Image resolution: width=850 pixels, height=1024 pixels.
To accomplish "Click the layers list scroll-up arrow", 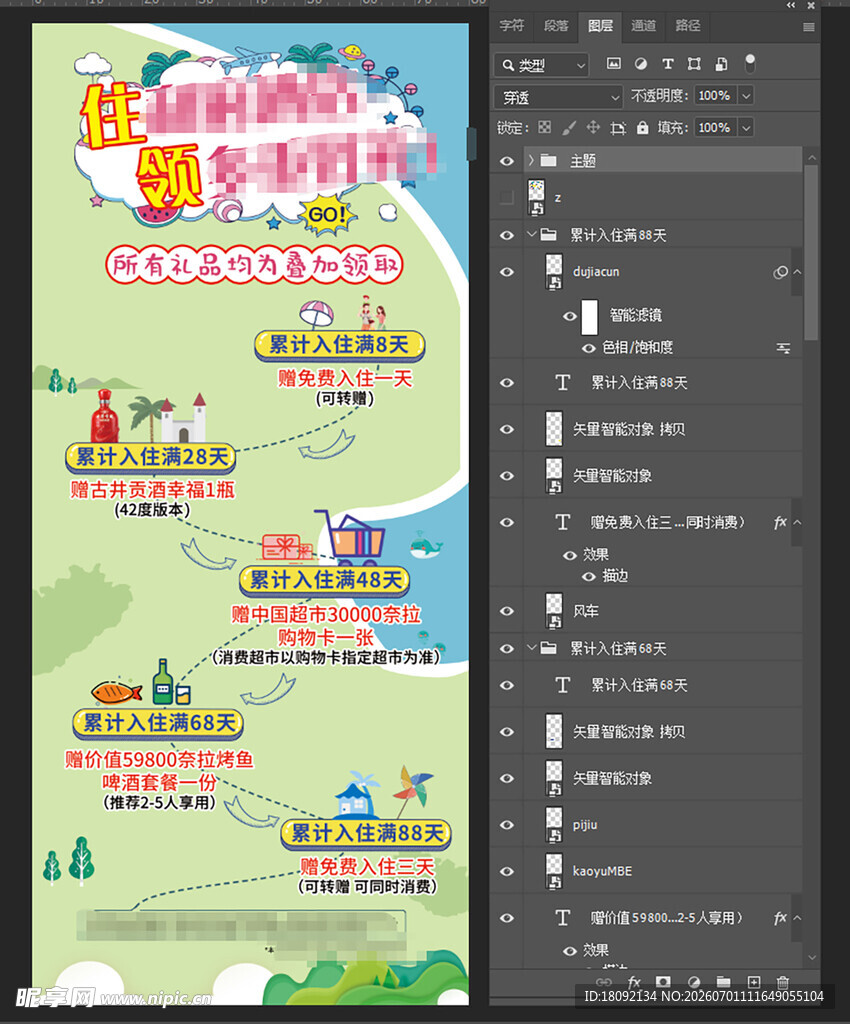I will pos(811,158).
